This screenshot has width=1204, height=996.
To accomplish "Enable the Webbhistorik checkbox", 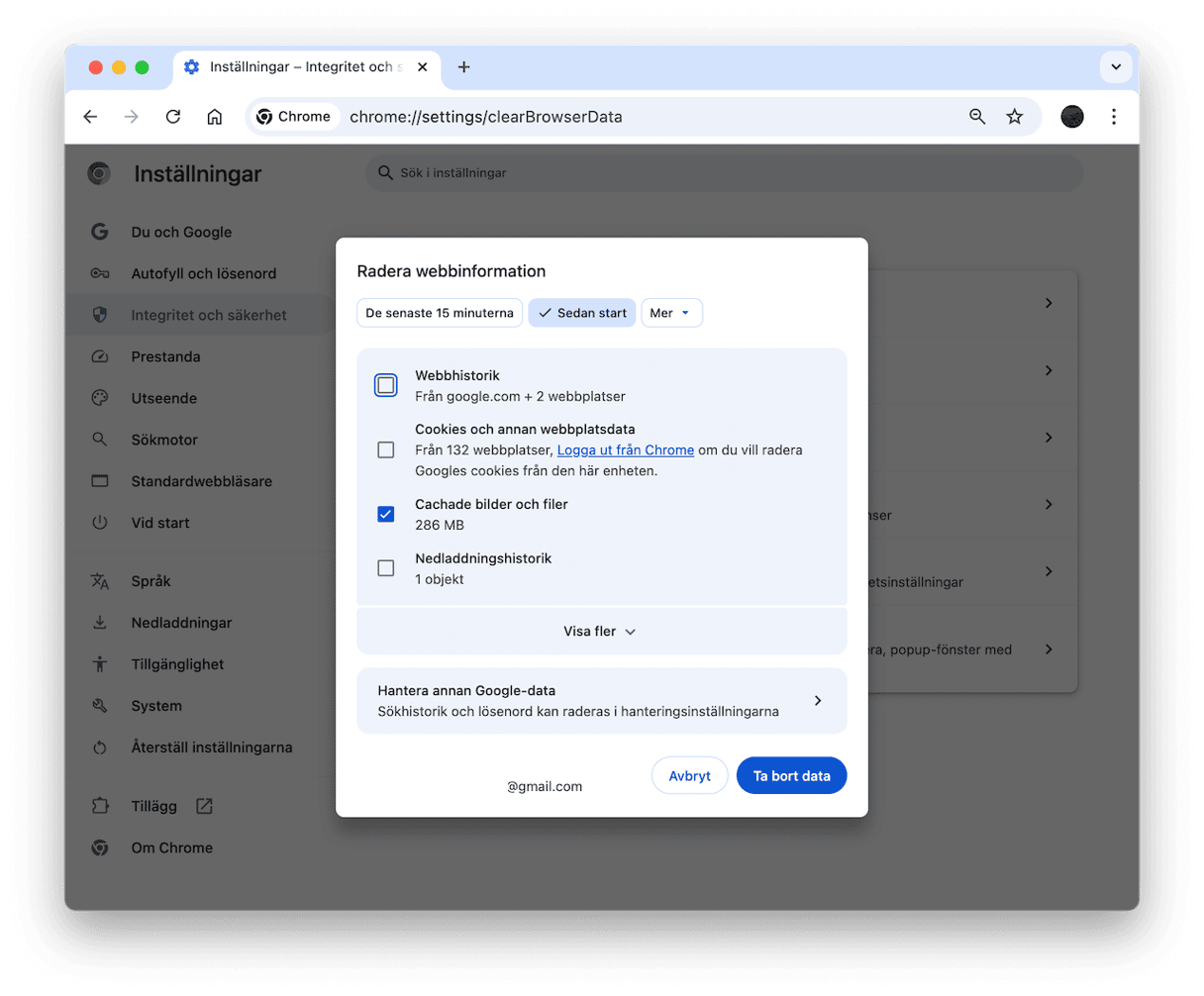I will 386,385.
